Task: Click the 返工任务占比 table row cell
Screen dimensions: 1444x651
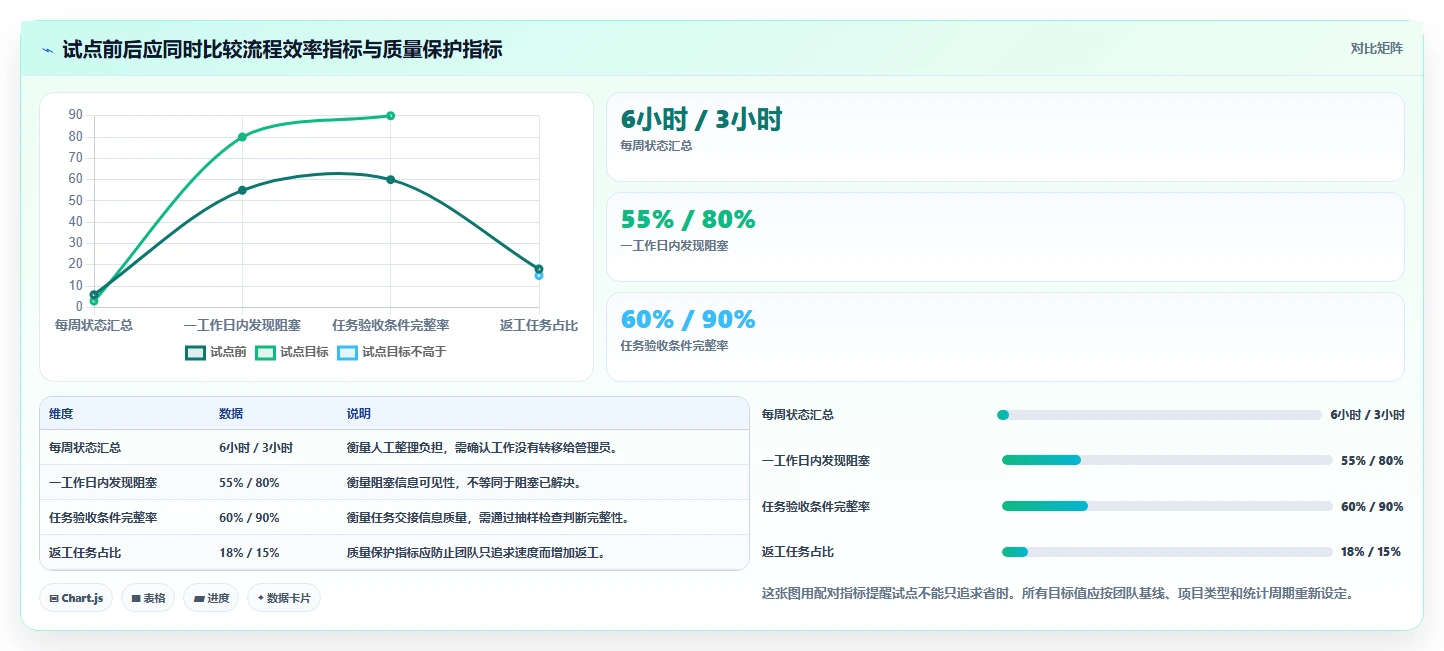Action: [x=85, y=553]
